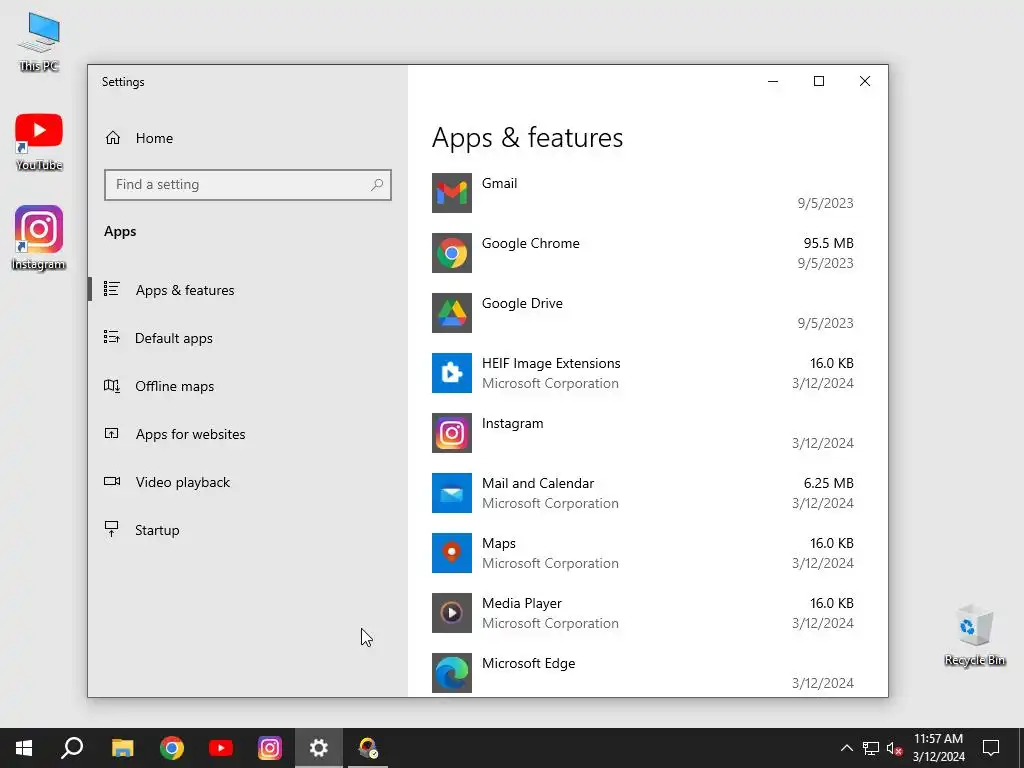This screenshot has height=768, width=1024.
Task: Click the Gmail app icon in list
Action: [451, 193]
